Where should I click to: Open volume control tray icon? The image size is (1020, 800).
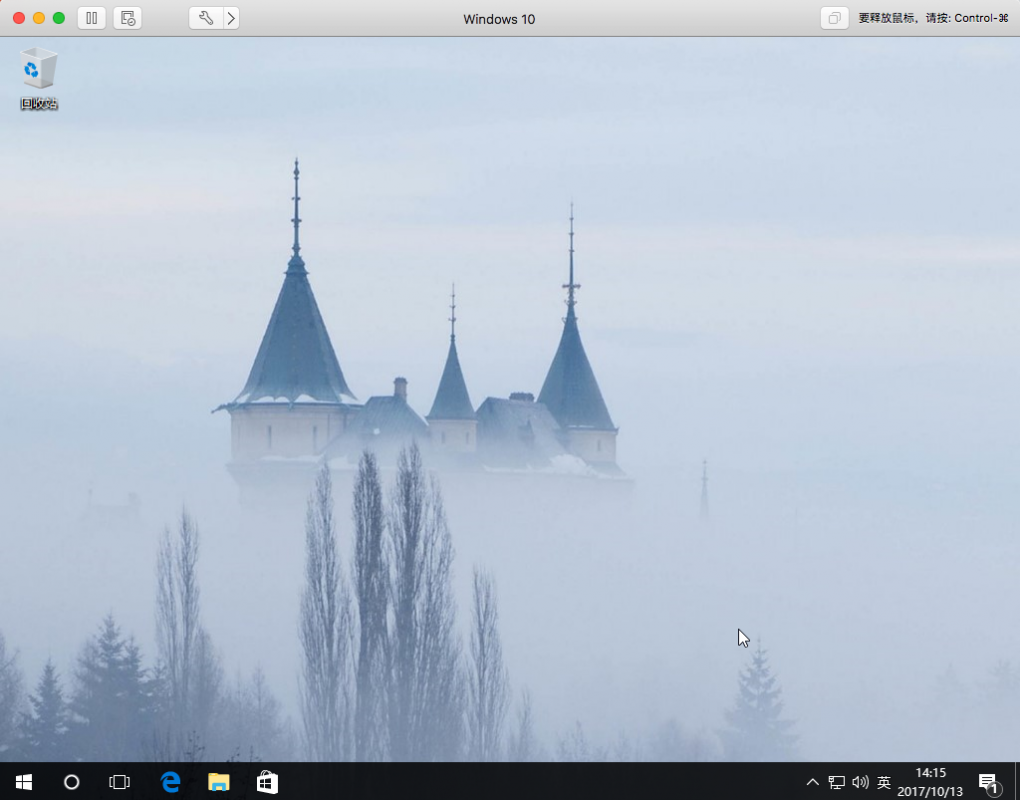tap(860, 782)
